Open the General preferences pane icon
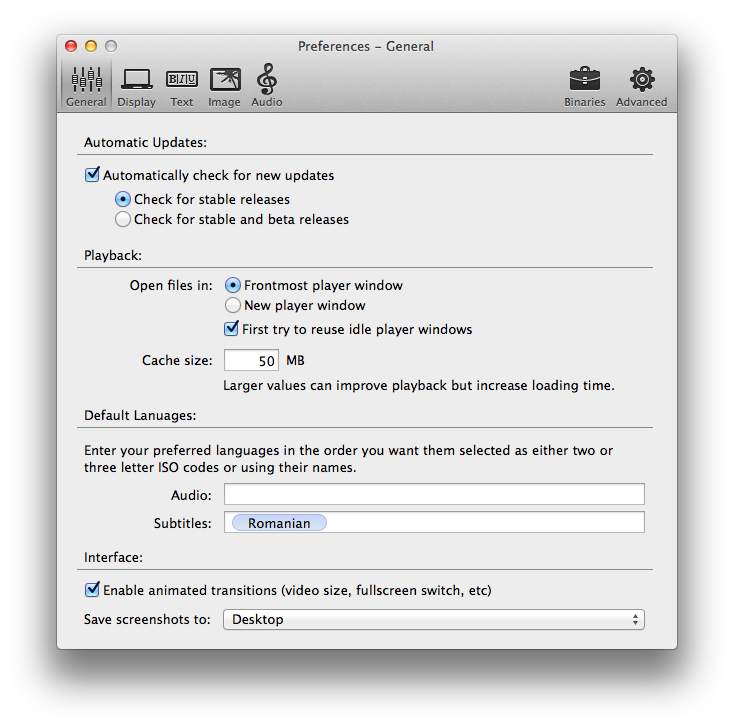 coord(86,80)
